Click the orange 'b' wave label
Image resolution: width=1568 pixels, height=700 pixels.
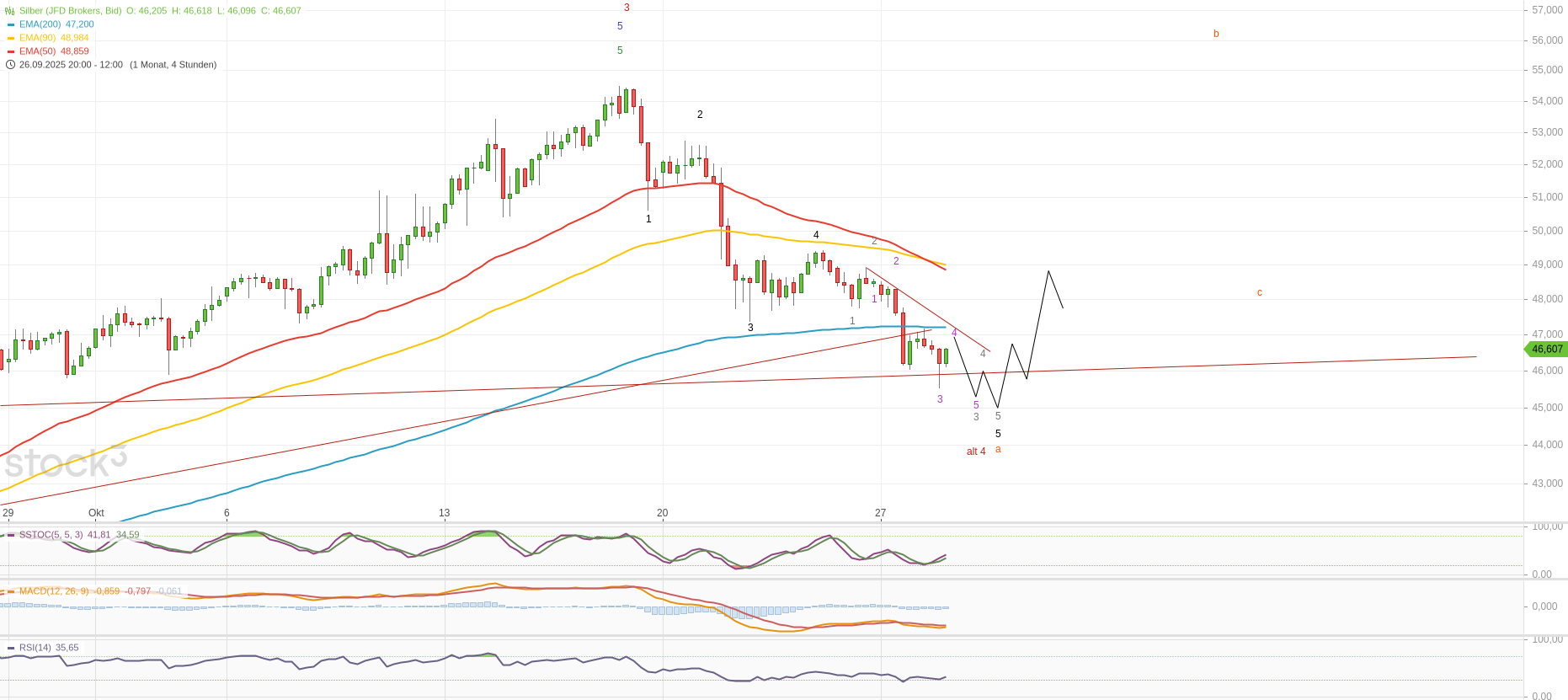[x=1216, y=34]
